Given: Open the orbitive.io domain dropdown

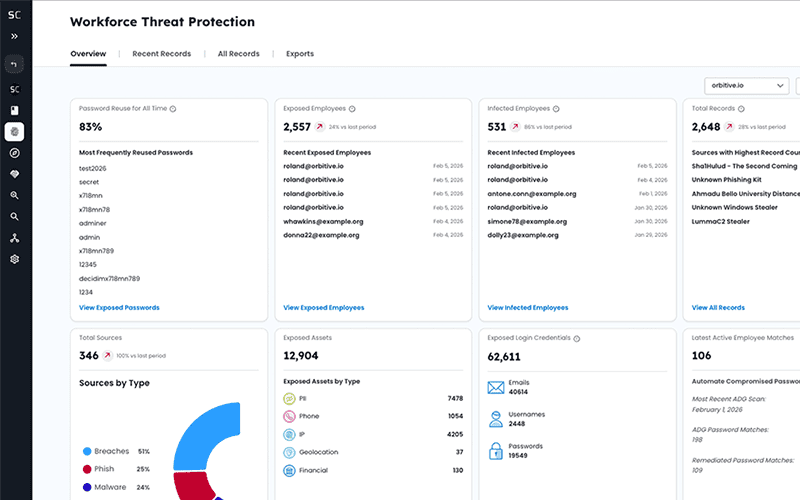Looking at the screenshot, I should (x=746, y=86).
